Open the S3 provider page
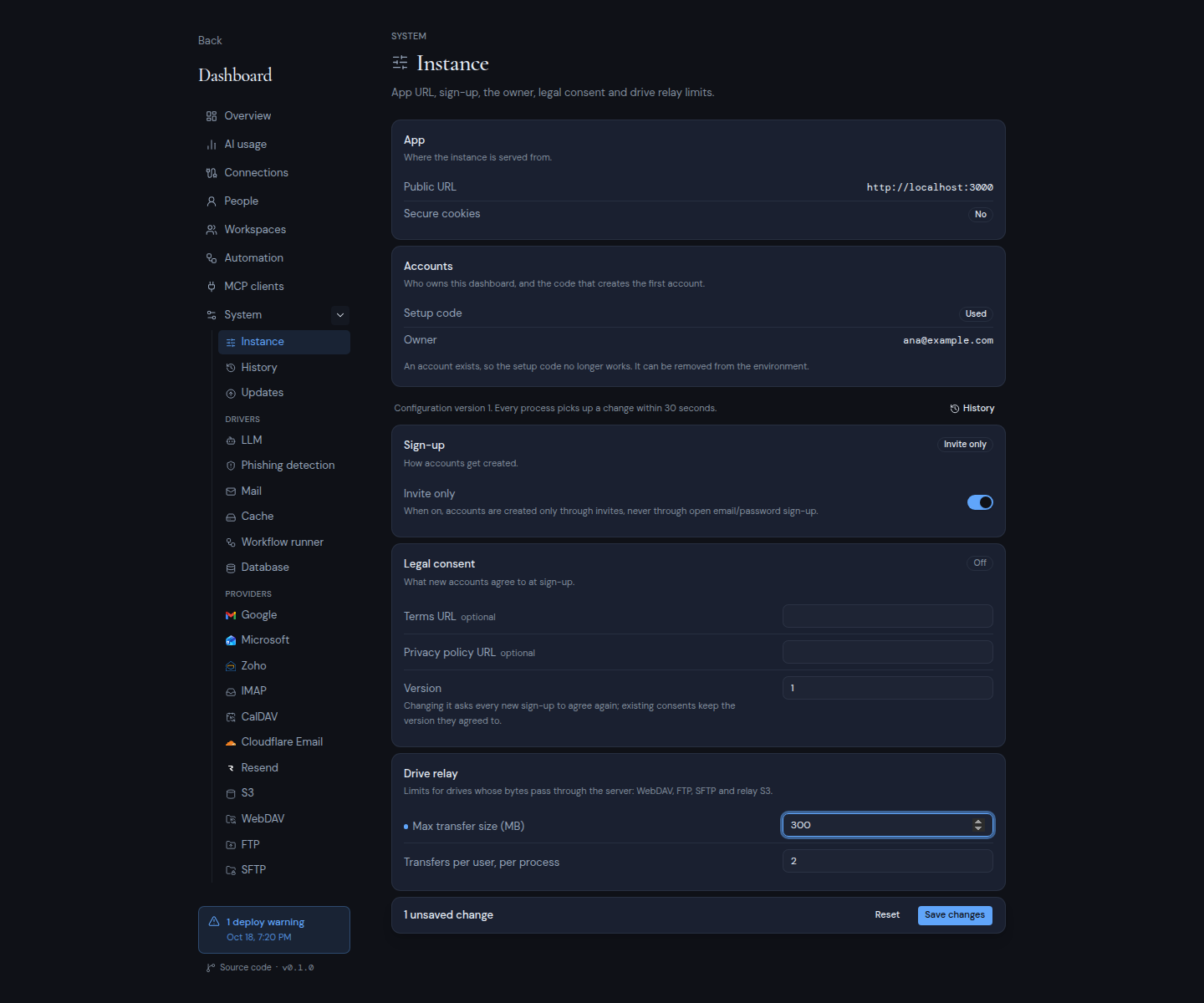 [x=284, y=793]
